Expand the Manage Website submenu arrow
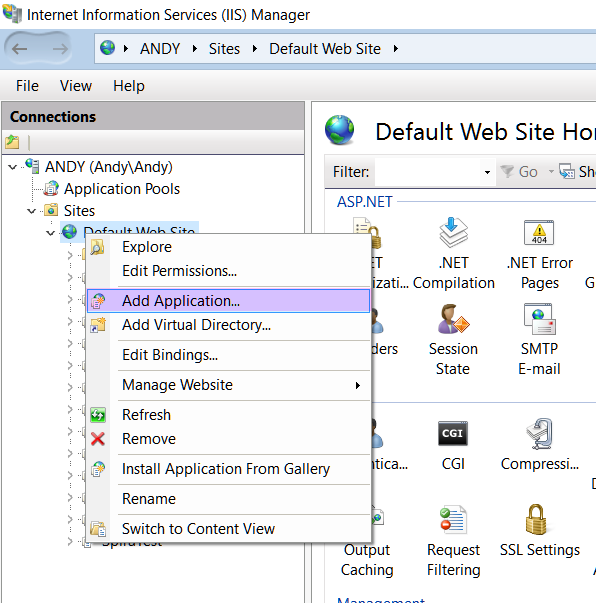The image size is (596, 603). [x=358, y=385]
